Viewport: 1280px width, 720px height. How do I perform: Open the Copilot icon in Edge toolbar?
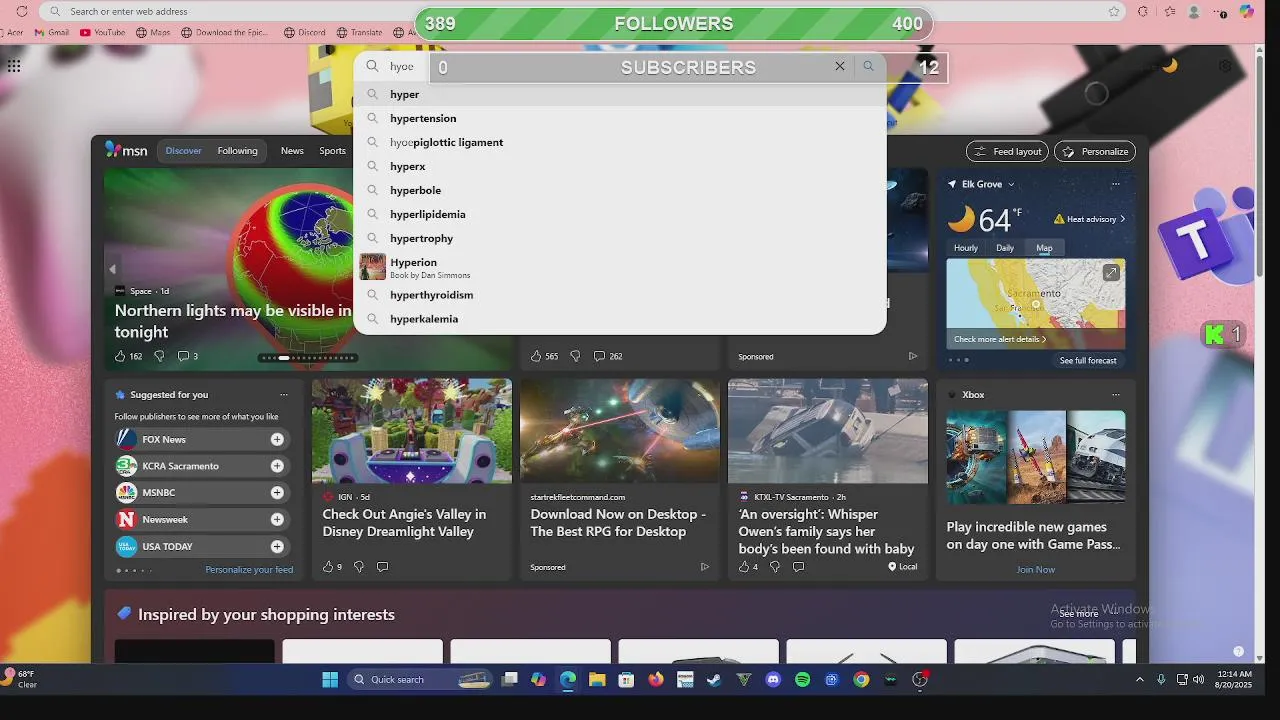coord(1246,11)
